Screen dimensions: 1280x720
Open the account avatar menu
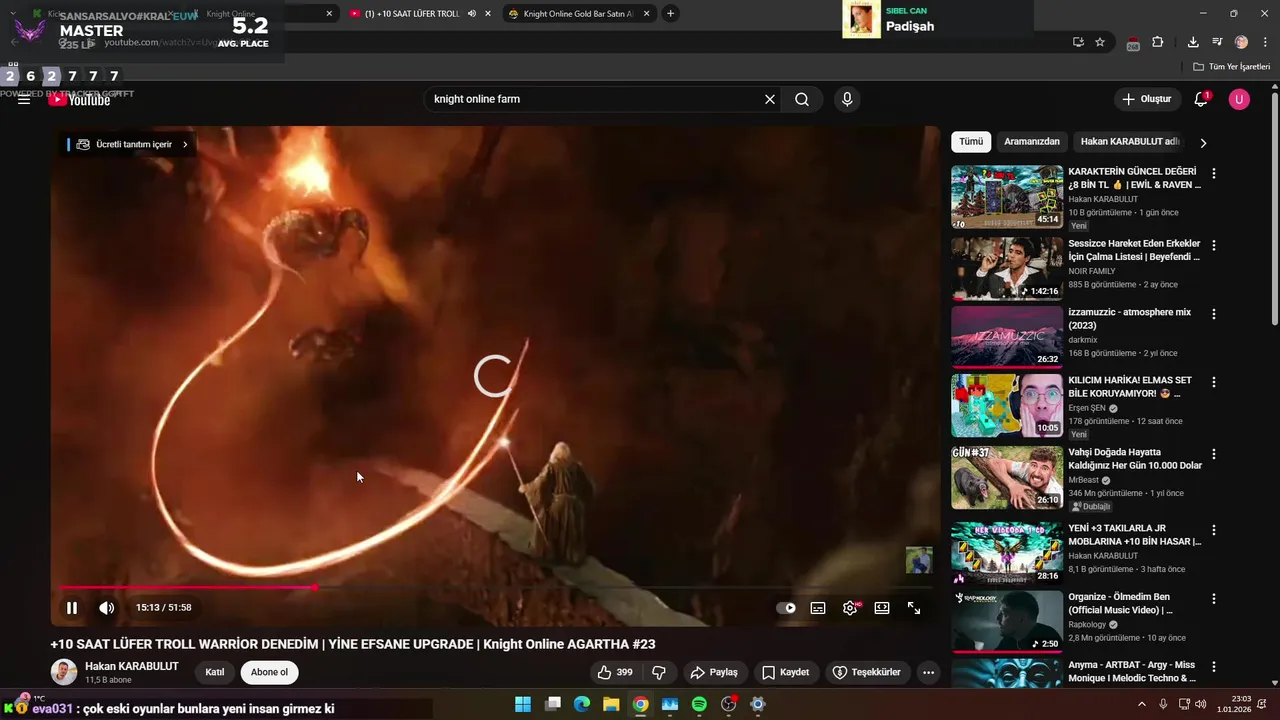tap(1239, 99)
